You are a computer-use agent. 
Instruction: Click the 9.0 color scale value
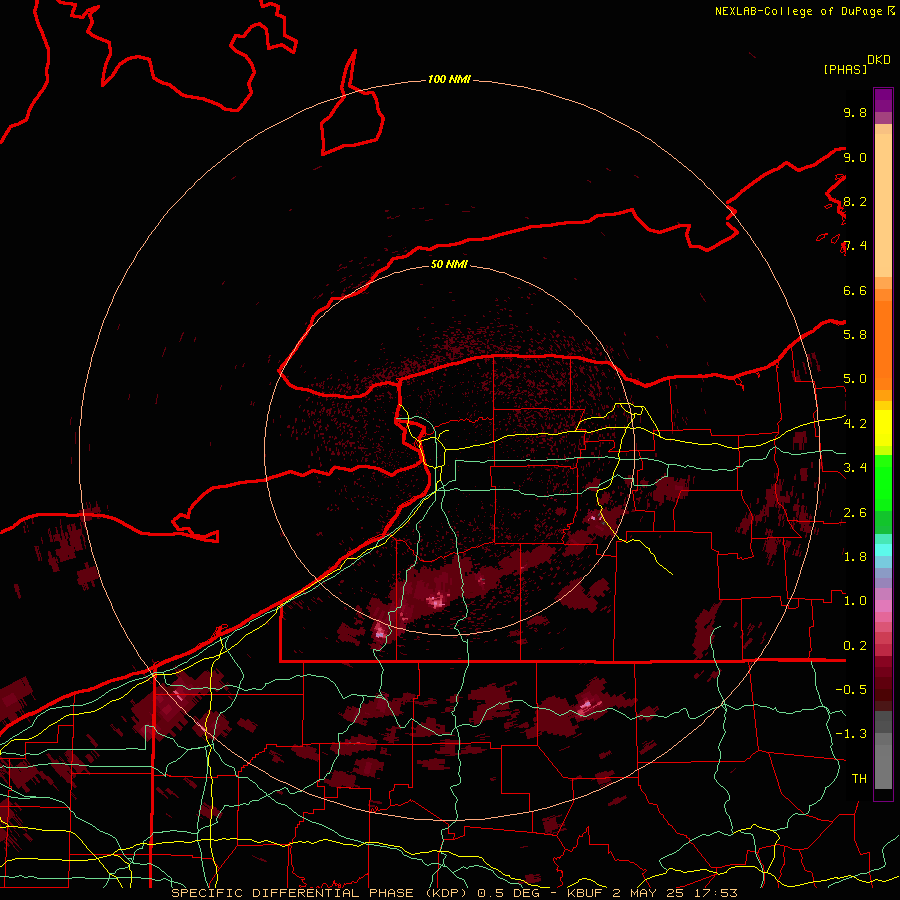point(855,157)
